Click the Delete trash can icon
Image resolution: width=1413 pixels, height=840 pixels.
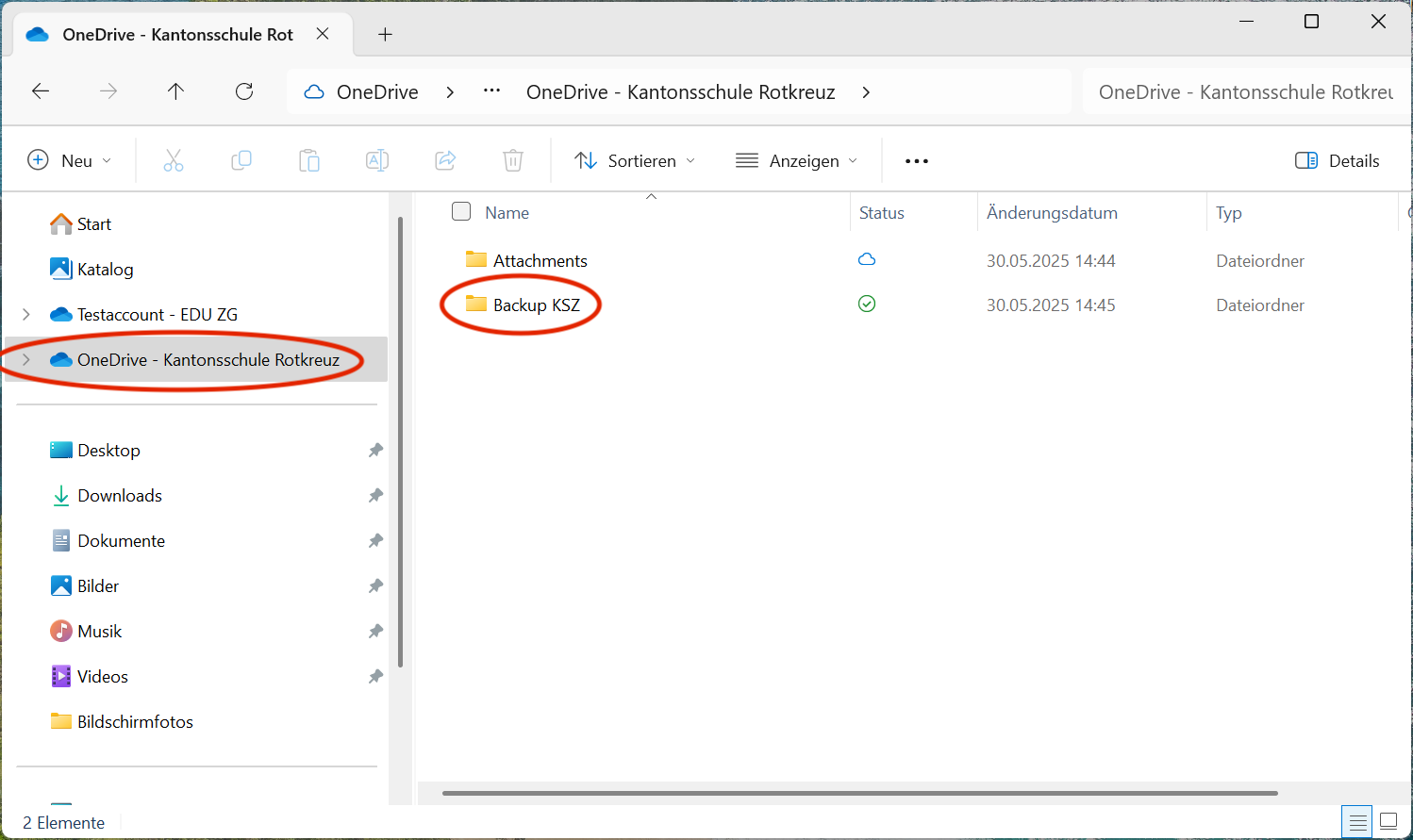click(x=513, y=160)
